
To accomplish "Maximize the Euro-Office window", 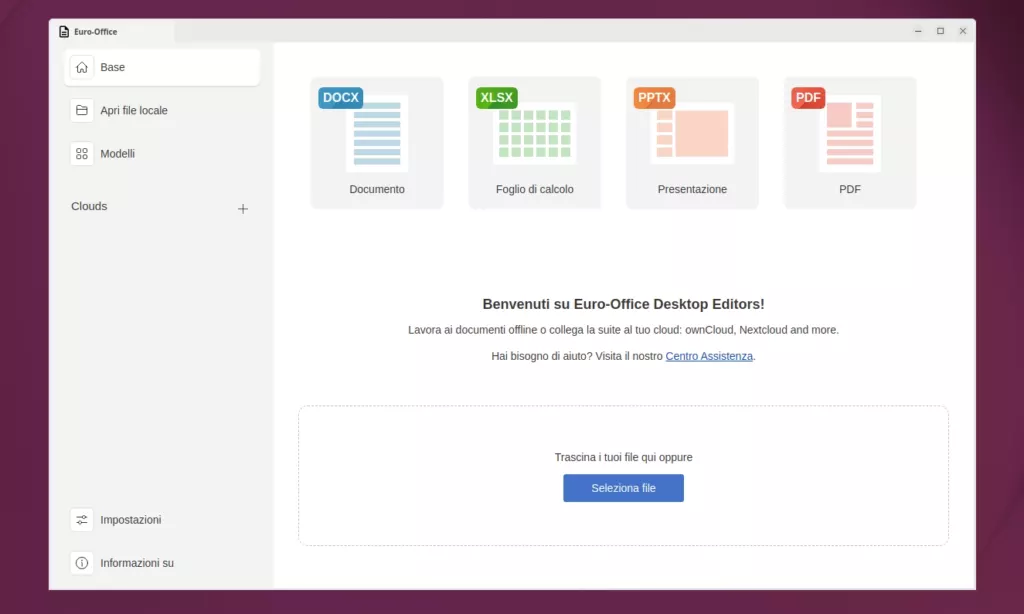I will pos(940,31).
